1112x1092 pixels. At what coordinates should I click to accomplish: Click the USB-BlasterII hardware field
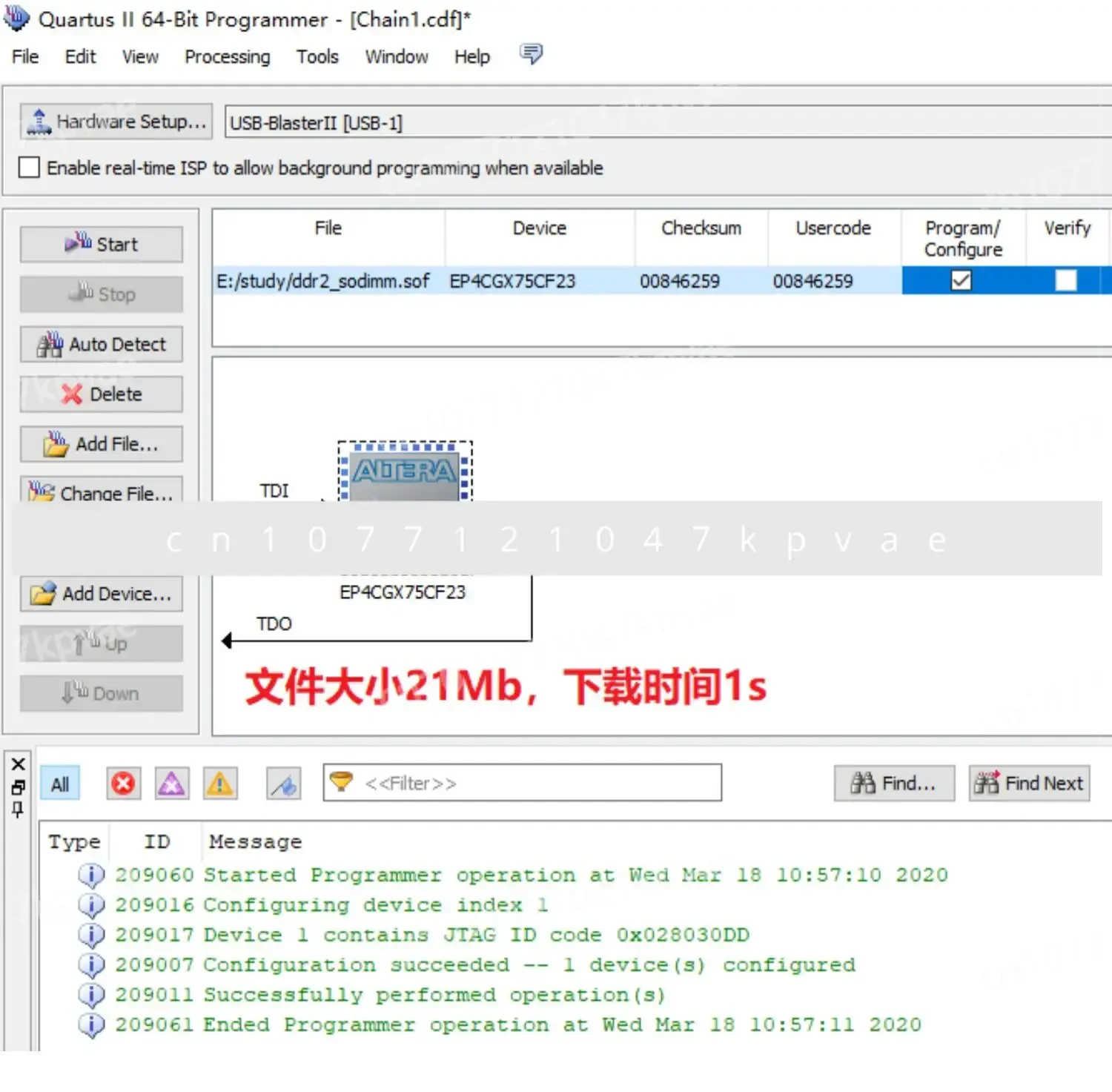[667, 122]
